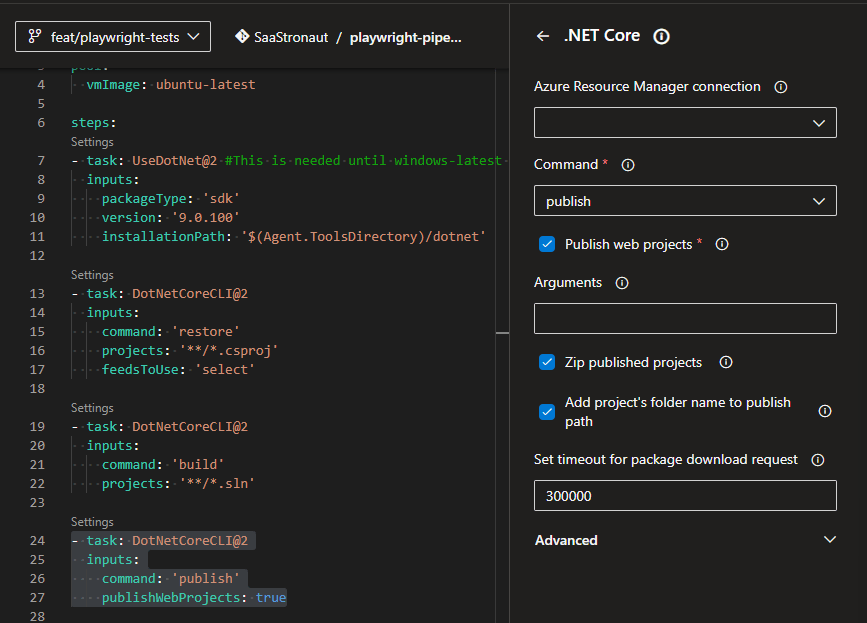Uncheck the Publish web projects checkbox
This screenshot has width=867, height=623.
coord(547,244)
